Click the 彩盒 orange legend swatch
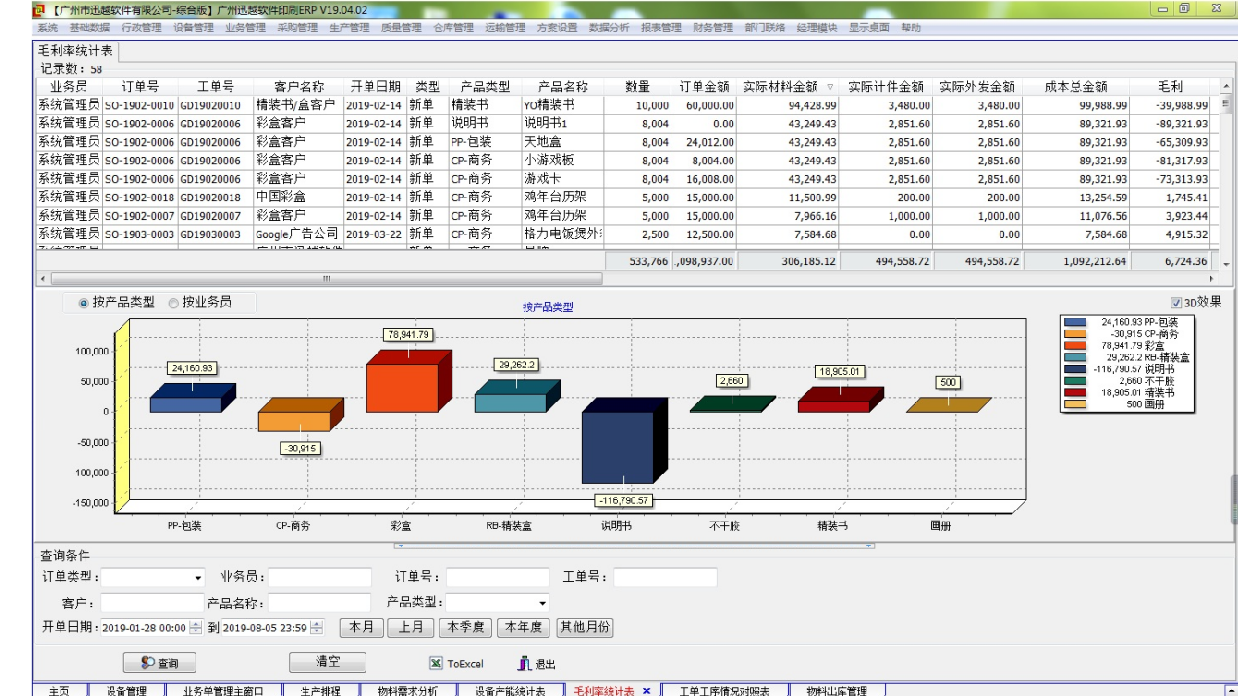Viewport: 1239px width, 697px height. 1075,345
